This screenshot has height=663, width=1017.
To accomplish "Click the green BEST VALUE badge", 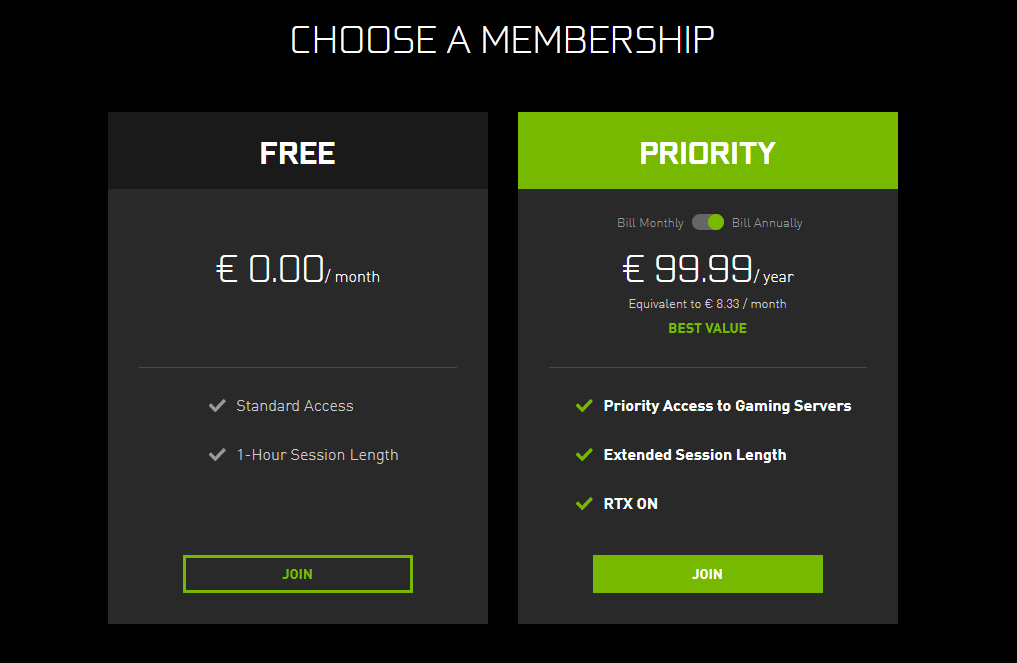I will [707, 328].
